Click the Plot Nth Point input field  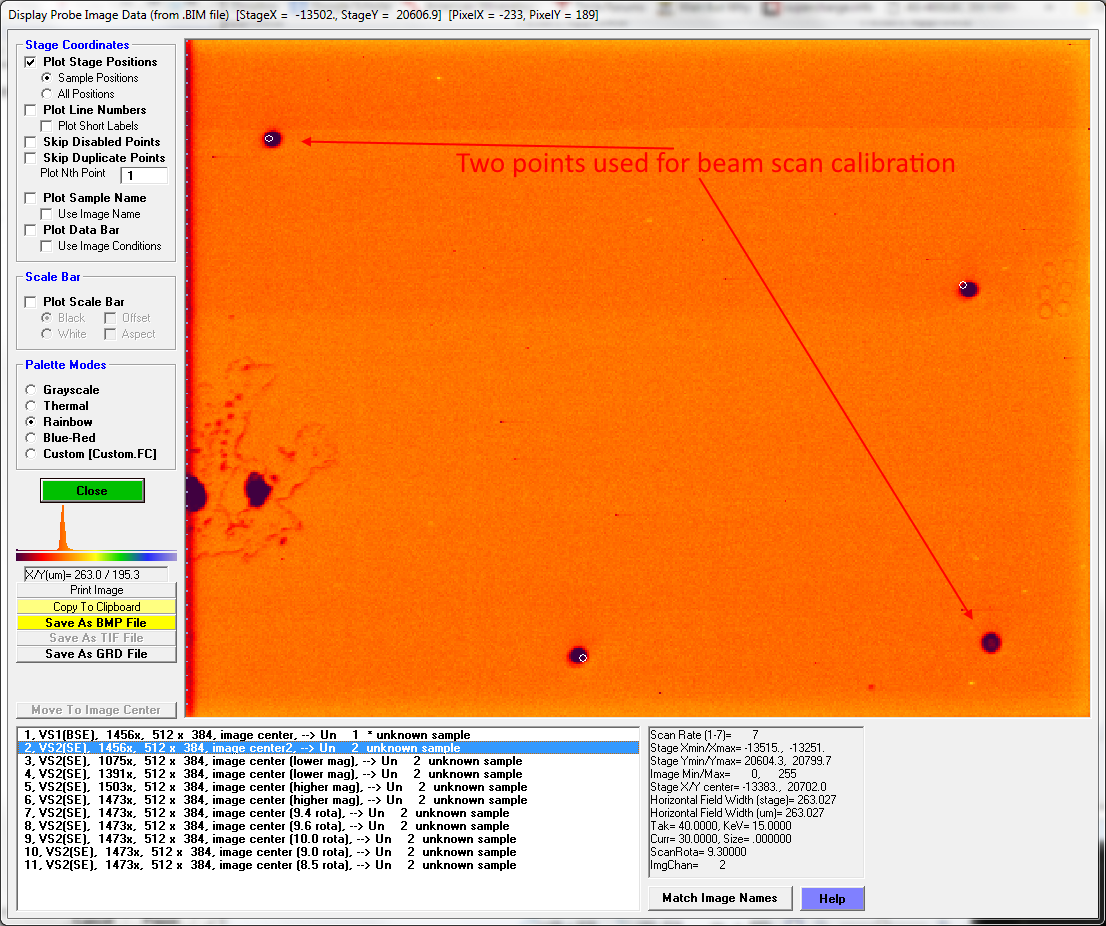coord(143,175)
